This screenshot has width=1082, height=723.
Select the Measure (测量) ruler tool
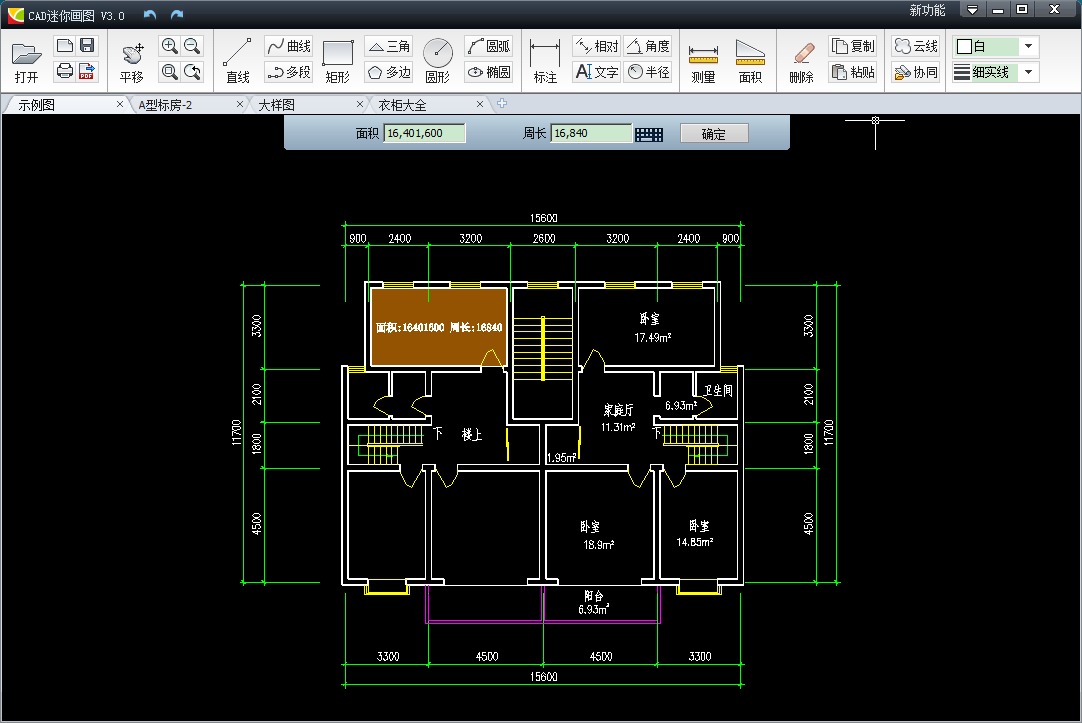coord(704,60)
